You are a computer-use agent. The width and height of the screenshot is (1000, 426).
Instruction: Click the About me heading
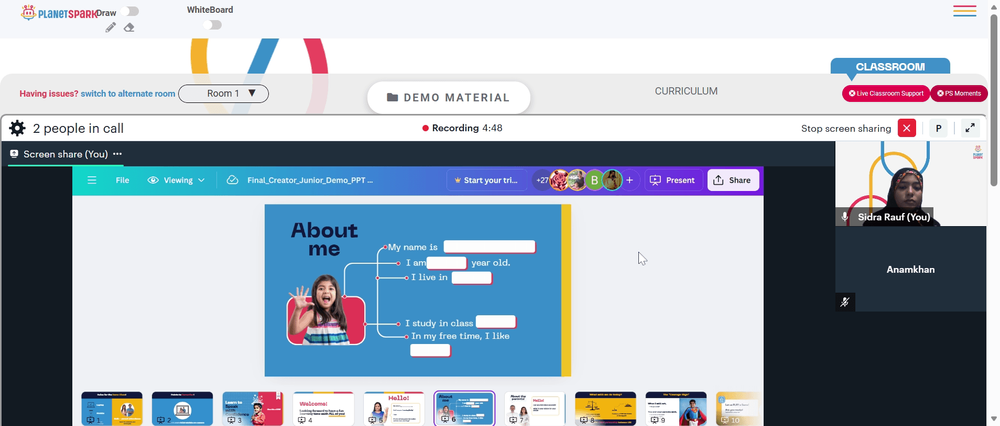point(324,239)
